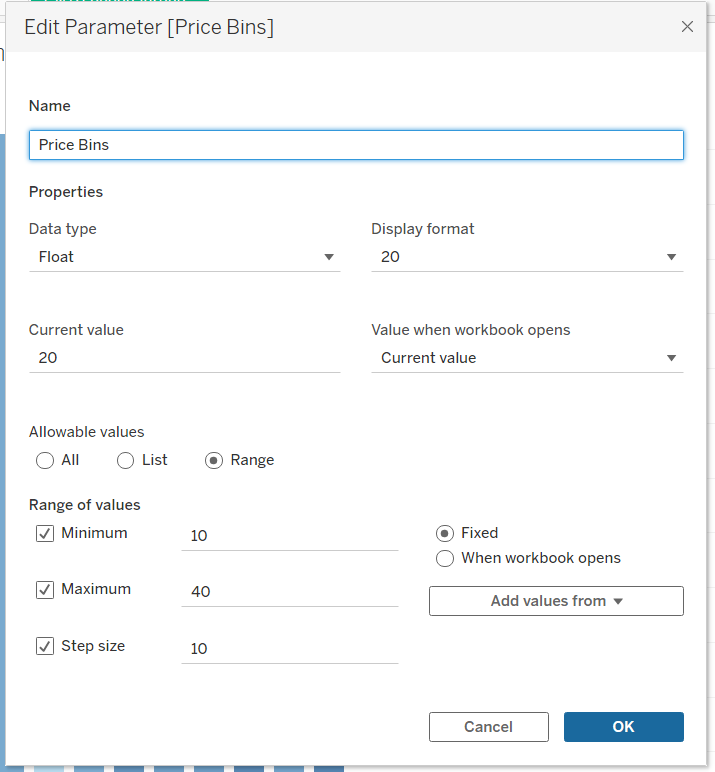Screen dimensions: 715x772
Task: Choose the When workbook opens radio option
Action: [x=445, y=559]
